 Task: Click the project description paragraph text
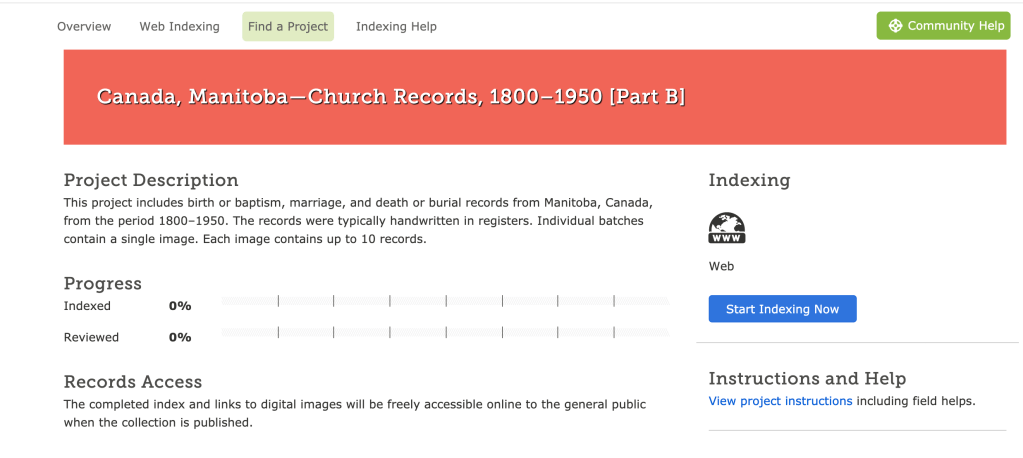[x=358, y=220]
